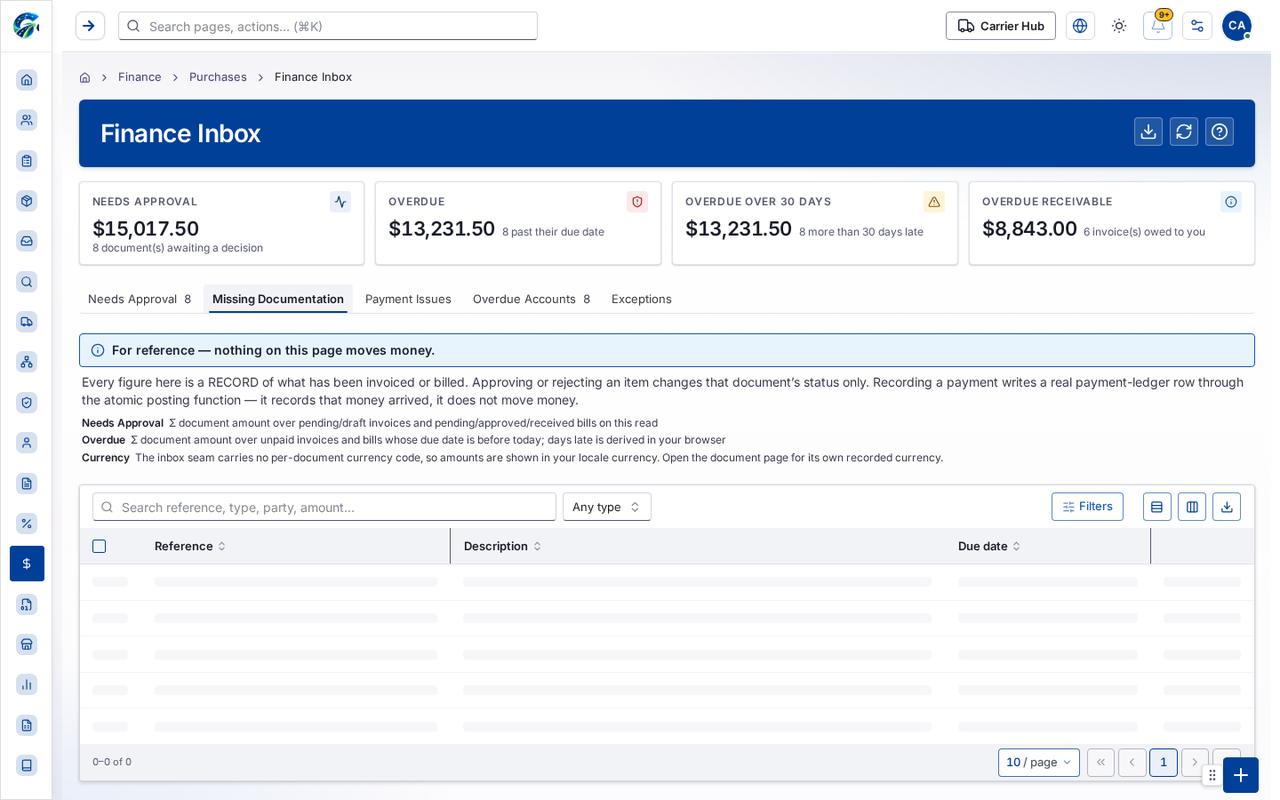Click the app logo in corner
Screen dimensions: 1280x800
point(26,26)
